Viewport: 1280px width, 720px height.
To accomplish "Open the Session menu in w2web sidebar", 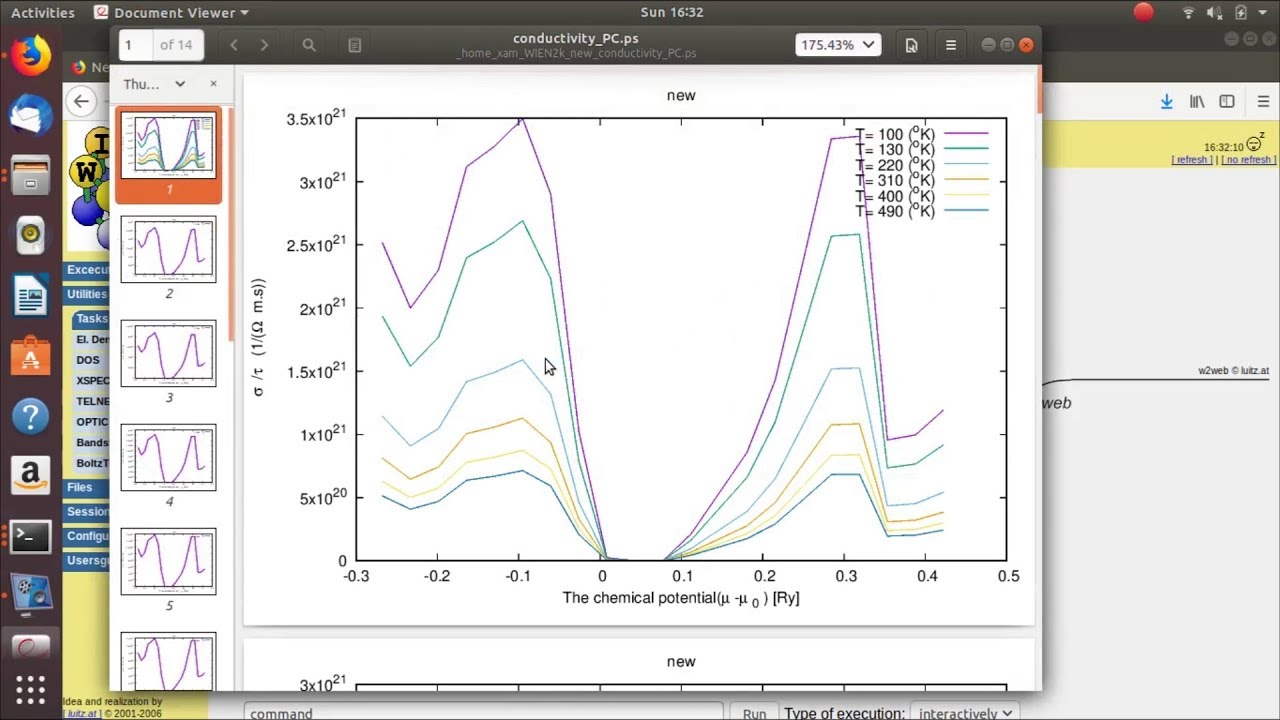I will pyautogui.click(x=88, y=511).
